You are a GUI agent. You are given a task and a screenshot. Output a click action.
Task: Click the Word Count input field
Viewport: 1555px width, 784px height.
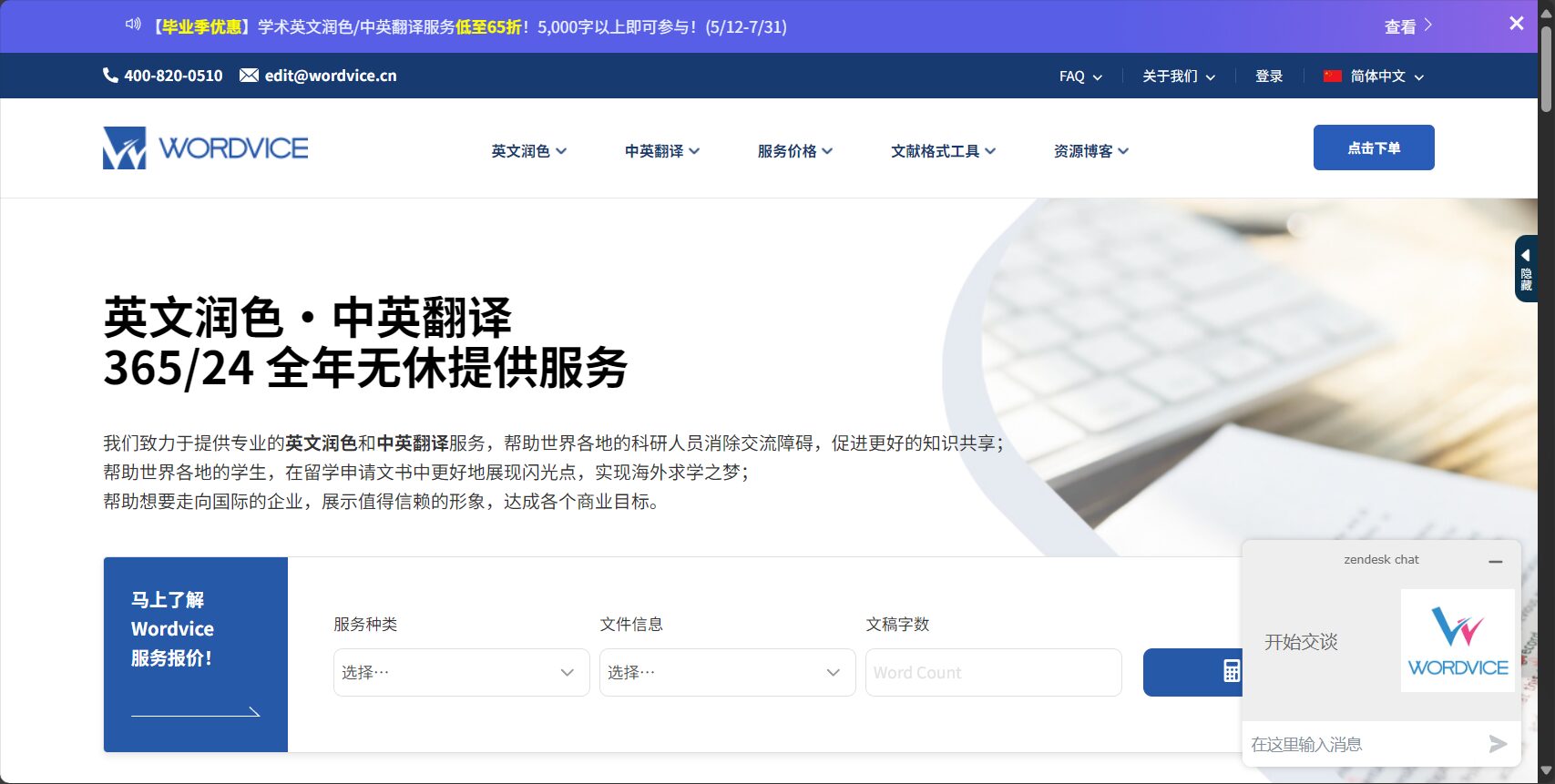pyautogui.click(x=994, y=672)
